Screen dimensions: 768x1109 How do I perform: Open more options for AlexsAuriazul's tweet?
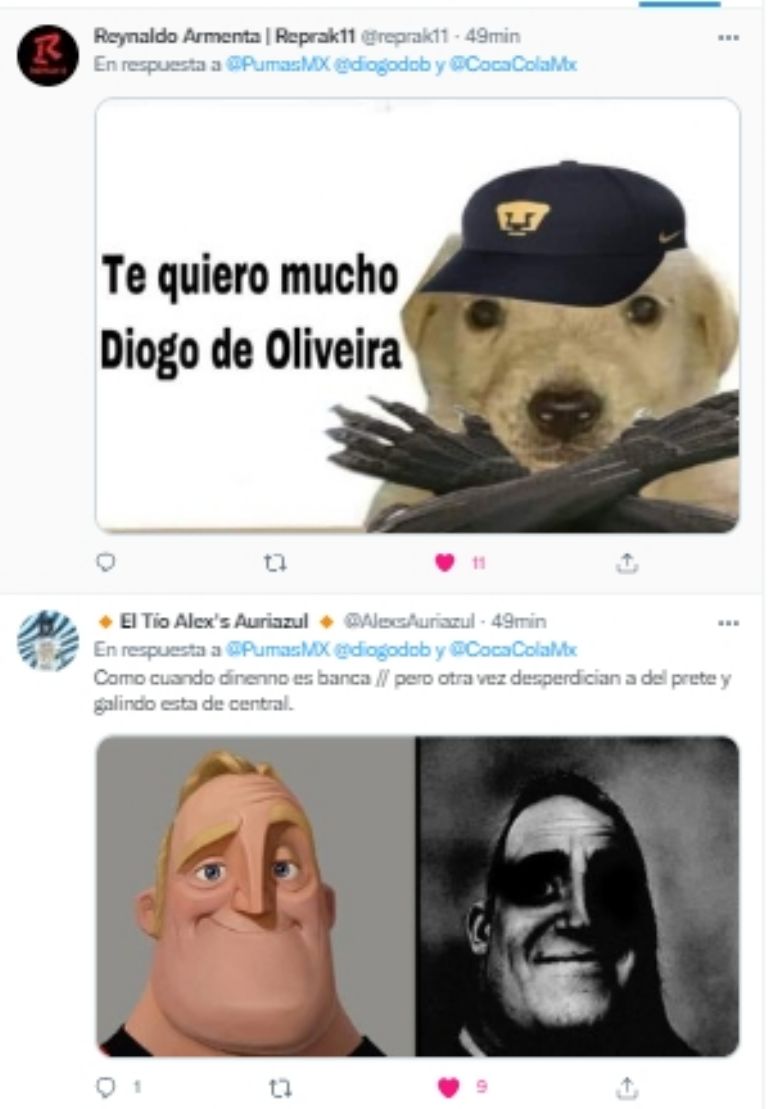[728, 623]
